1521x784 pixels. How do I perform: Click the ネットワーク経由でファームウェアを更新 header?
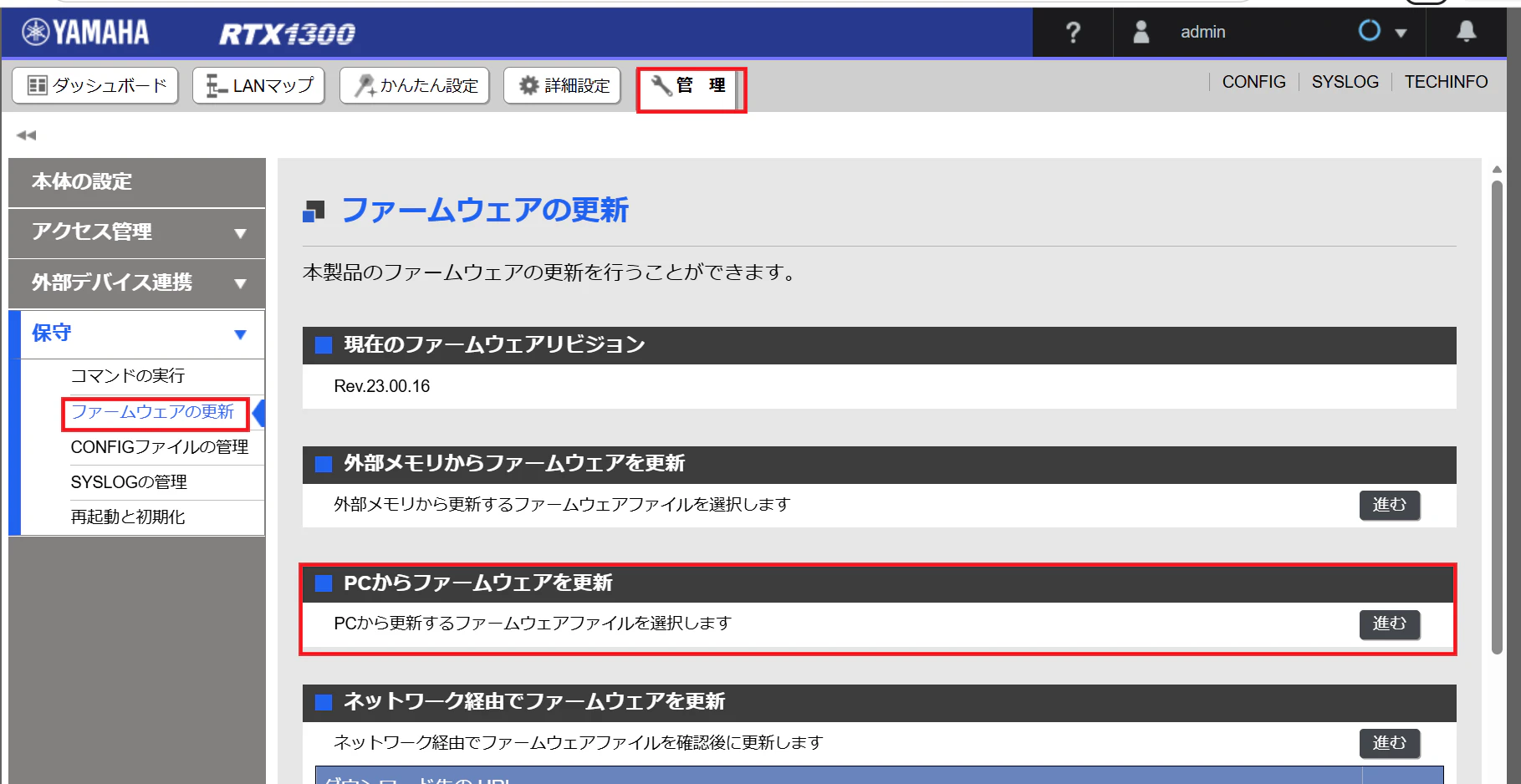pyautogui.click(x=879, y=703)
